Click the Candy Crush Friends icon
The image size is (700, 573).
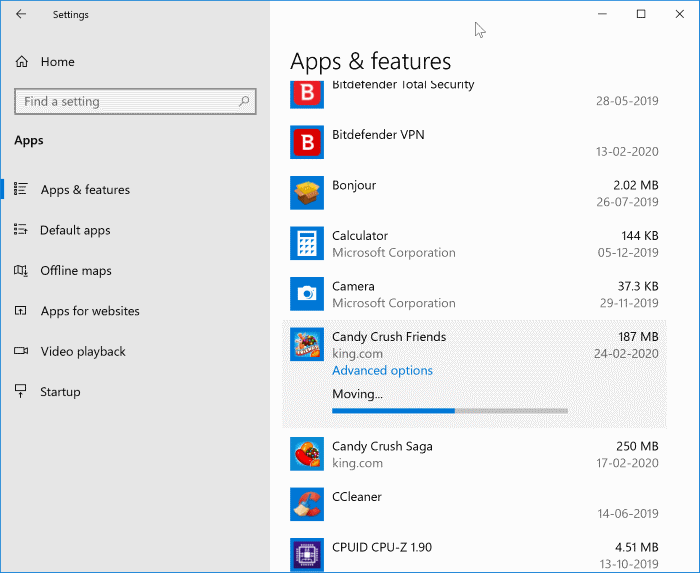[307, 344]
